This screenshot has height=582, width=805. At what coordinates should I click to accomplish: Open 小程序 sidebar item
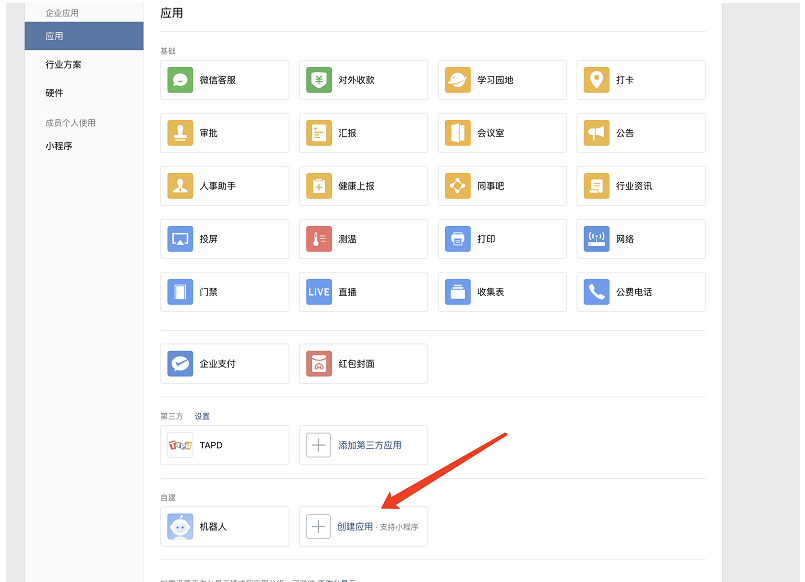click(x=59, y=146)
